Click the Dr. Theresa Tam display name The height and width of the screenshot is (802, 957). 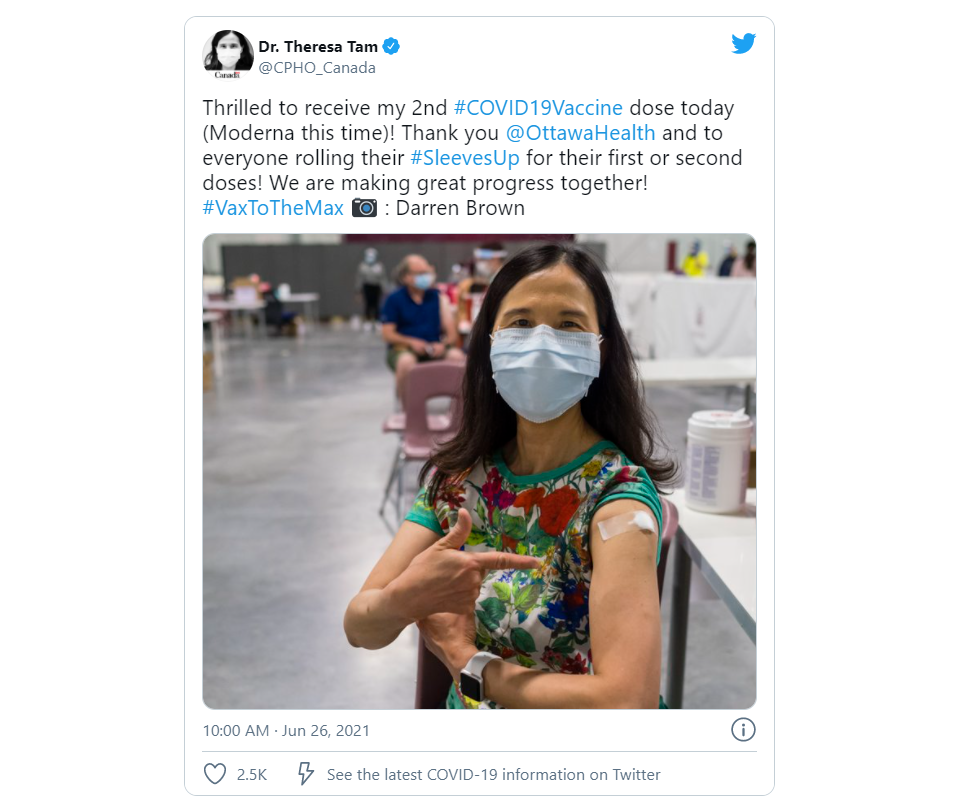pos(318,47)
